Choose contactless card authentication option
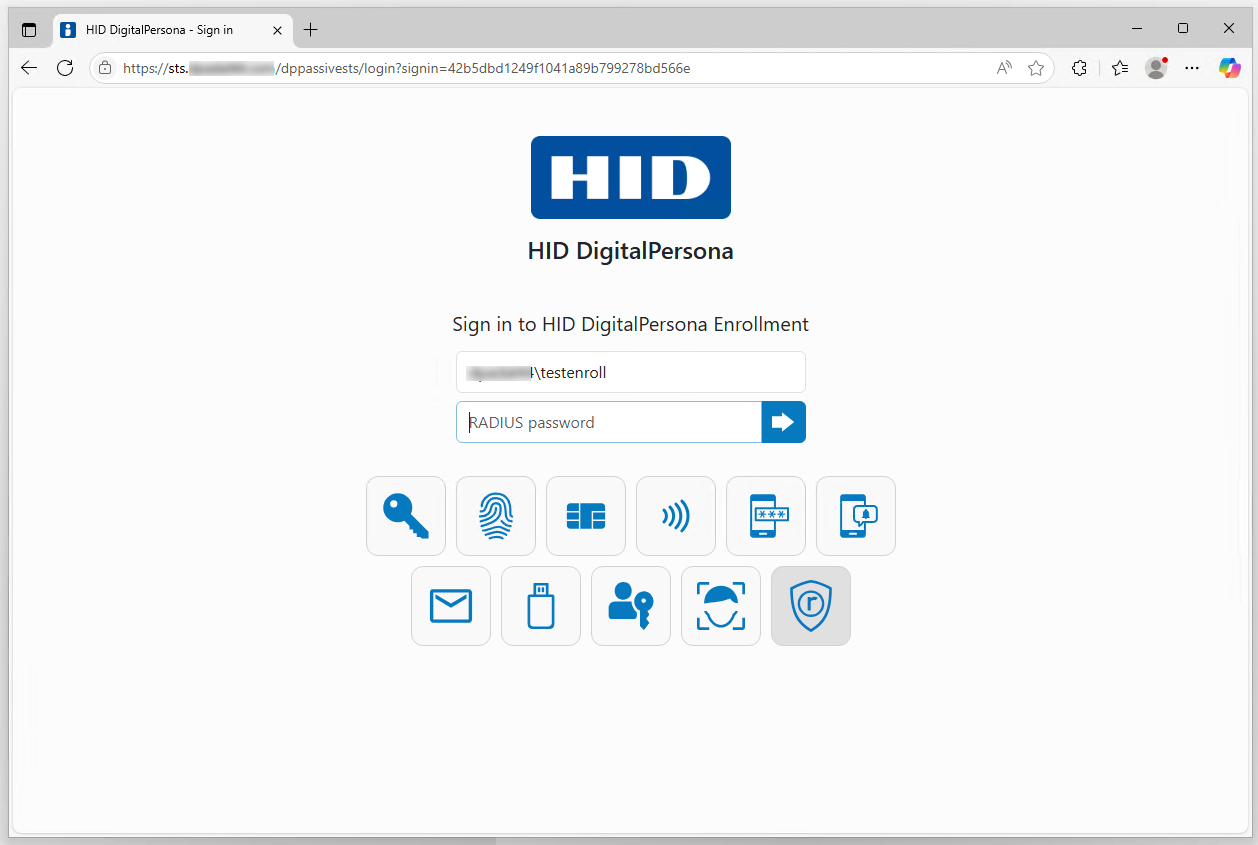1258x845 pixels. pos(675,516)
